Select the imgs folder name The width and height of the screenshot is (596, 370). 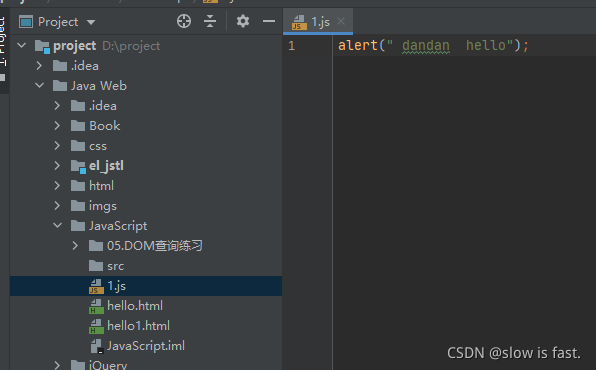click(103, 206)
